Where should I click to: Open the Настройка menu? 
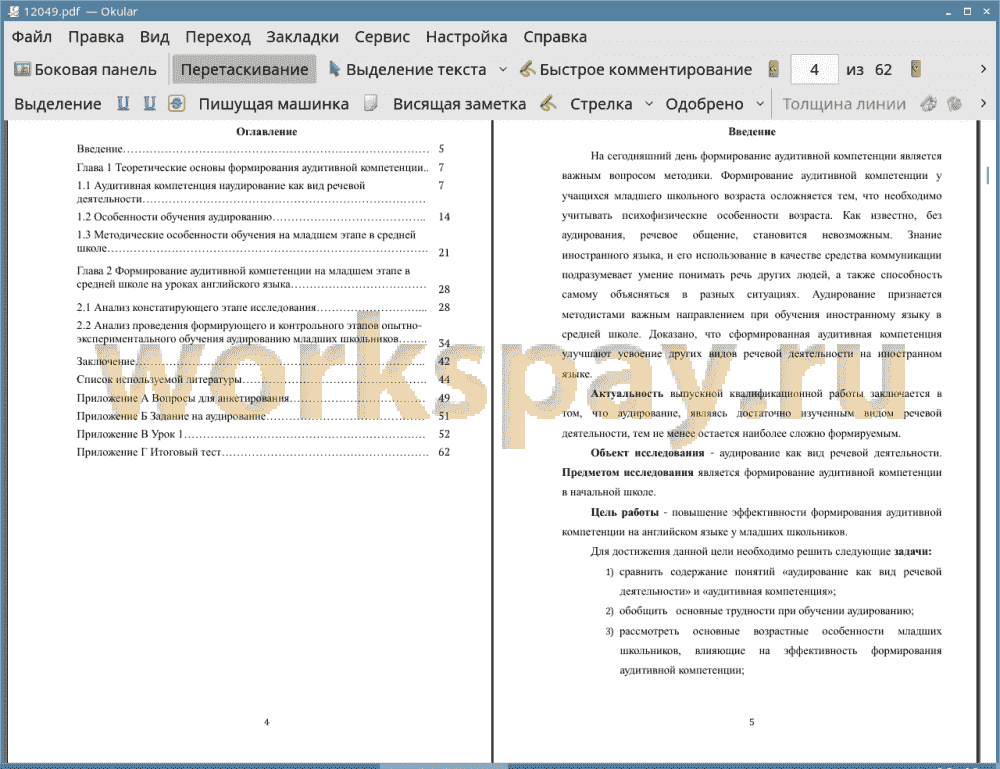tap(466, 37)
